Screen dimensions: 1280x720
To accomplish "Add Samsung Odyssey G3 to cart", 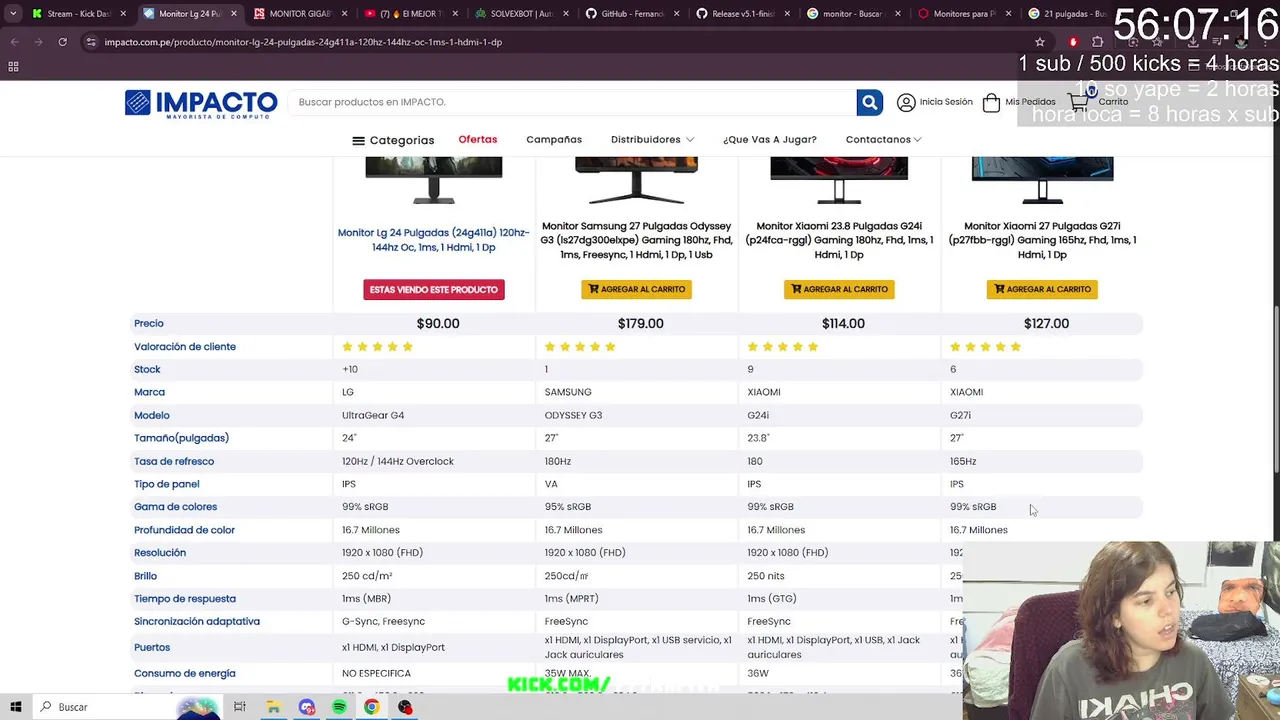I will pos(637,289).
